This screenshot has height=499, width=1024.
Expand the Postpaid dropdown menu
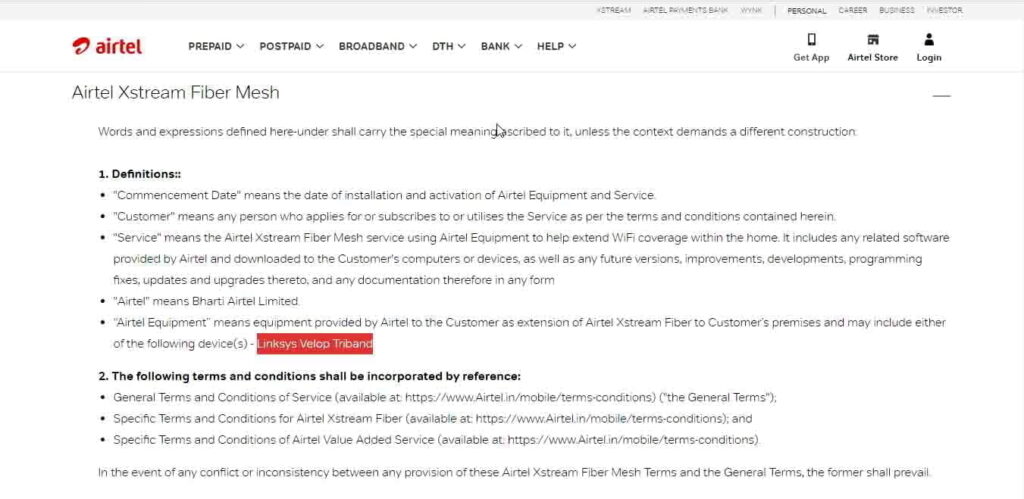pyautogui.click(x=291, y=46)
